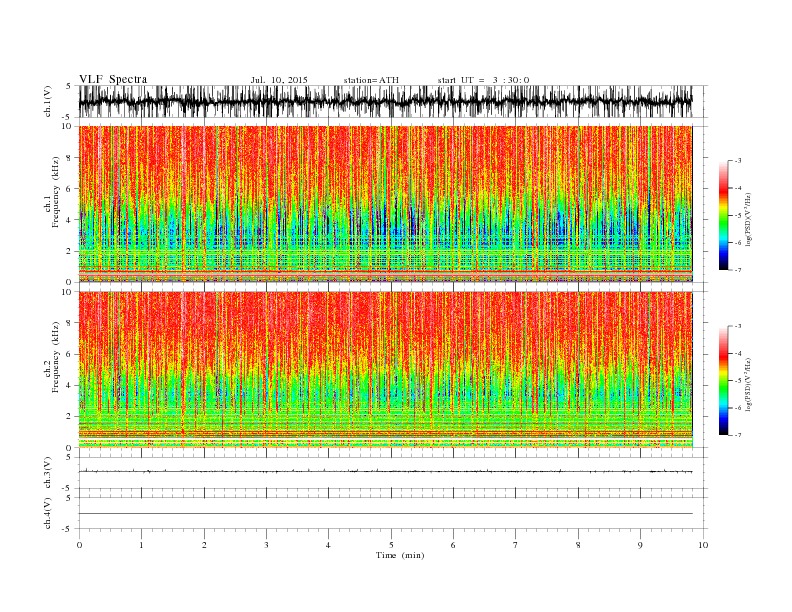Click the ch.1(V) waveform axis label
Image resolution: width=792 pixels, height=612 pixels.
point(48,101)
